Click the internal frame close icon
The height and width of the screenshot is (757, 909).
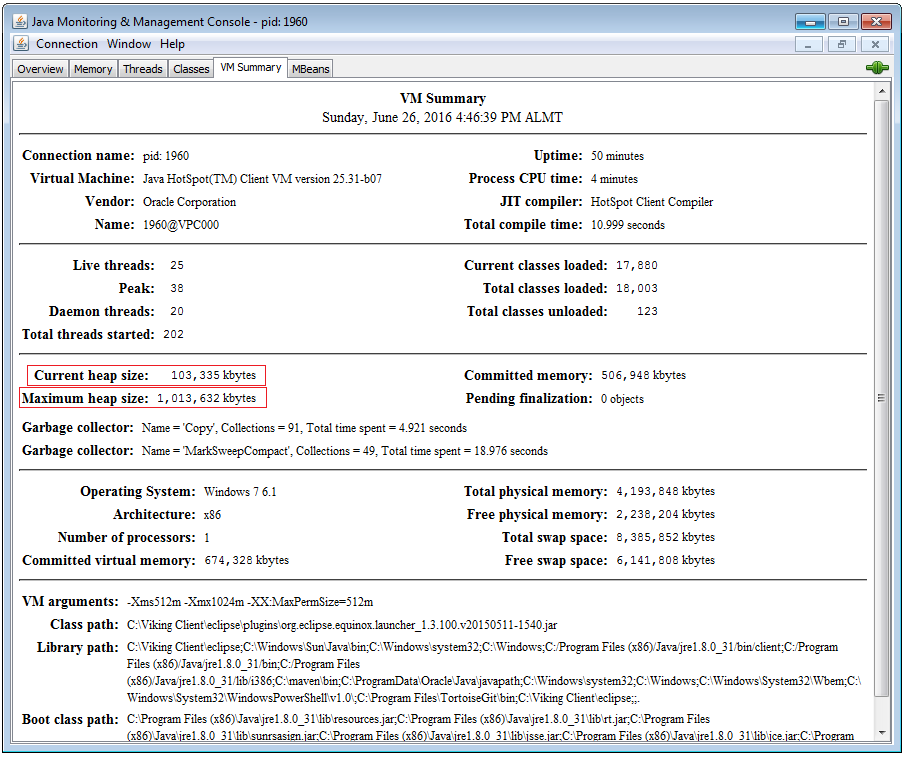(x=875, y=44)
